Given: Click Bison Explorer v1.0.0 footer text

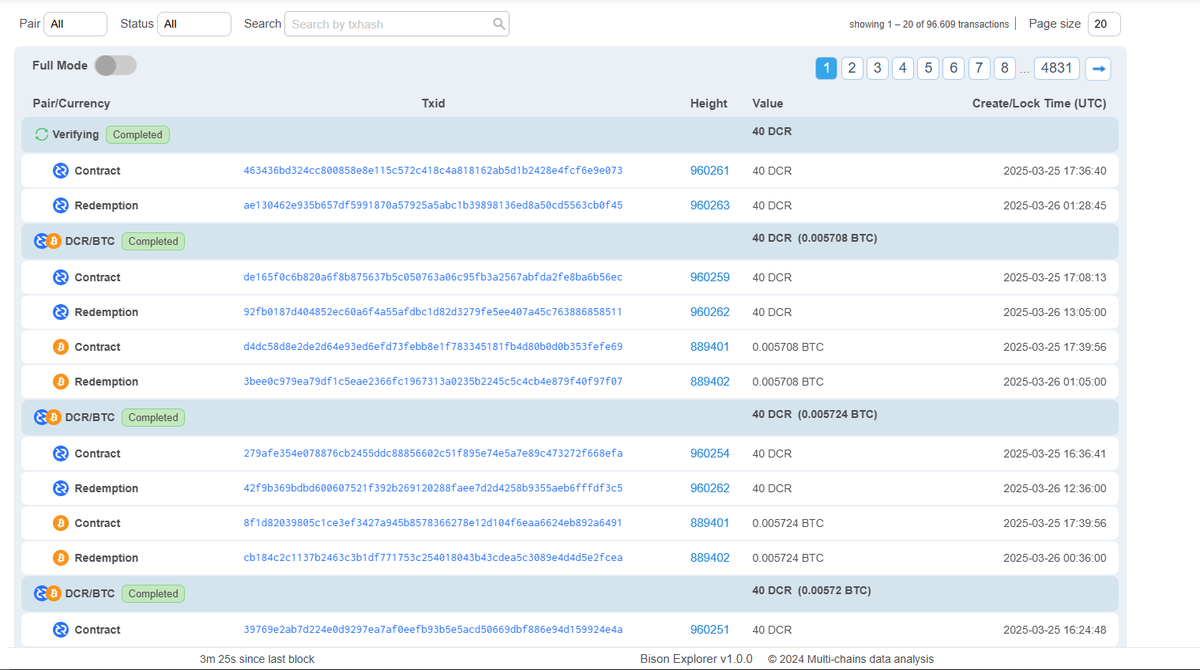Looking at the screenshot, I should [x=696, y=659].
